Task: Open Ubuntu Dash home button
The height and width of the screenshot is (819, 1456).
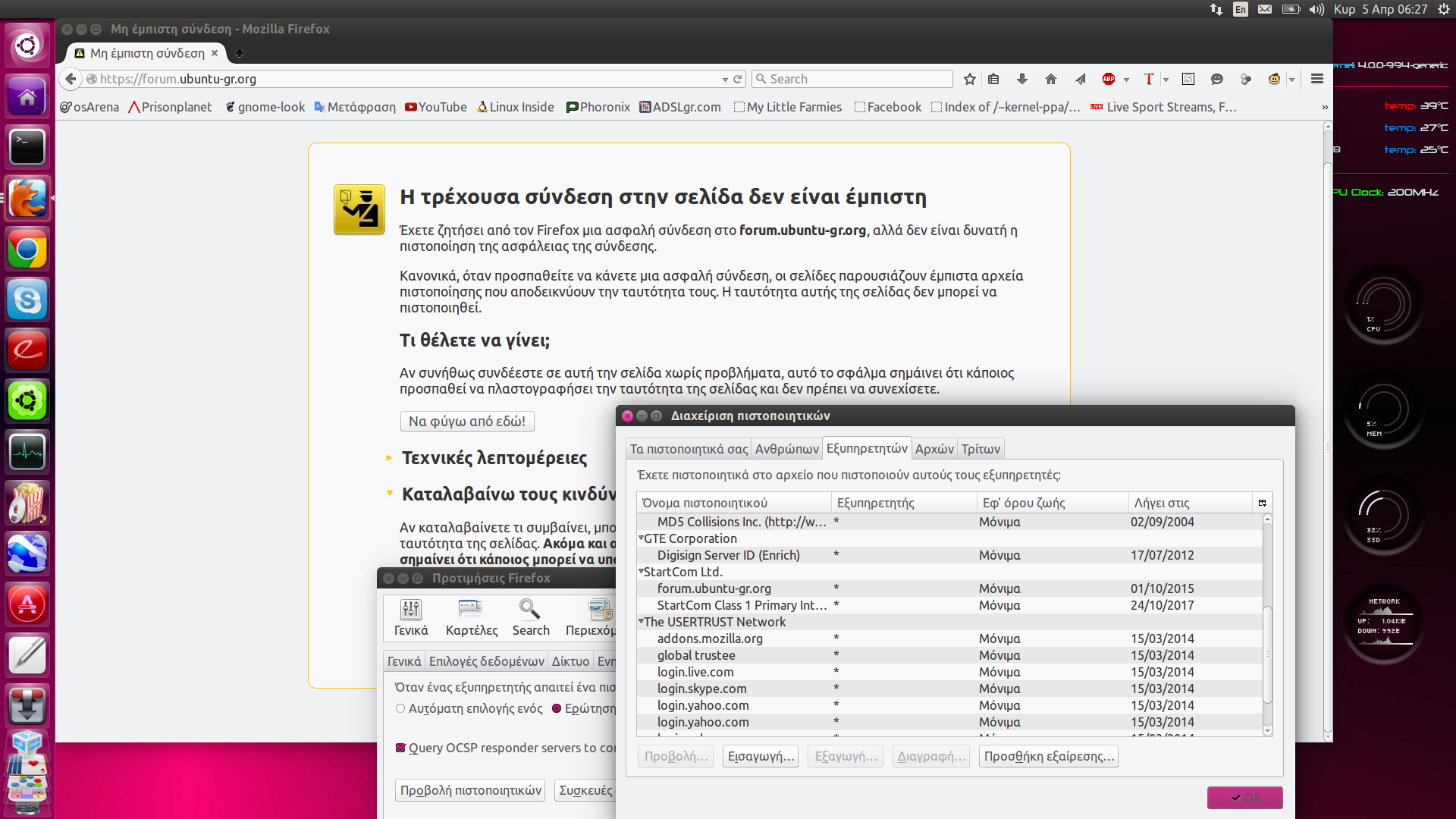Action: pyautogui.click(x=27, y=45)
